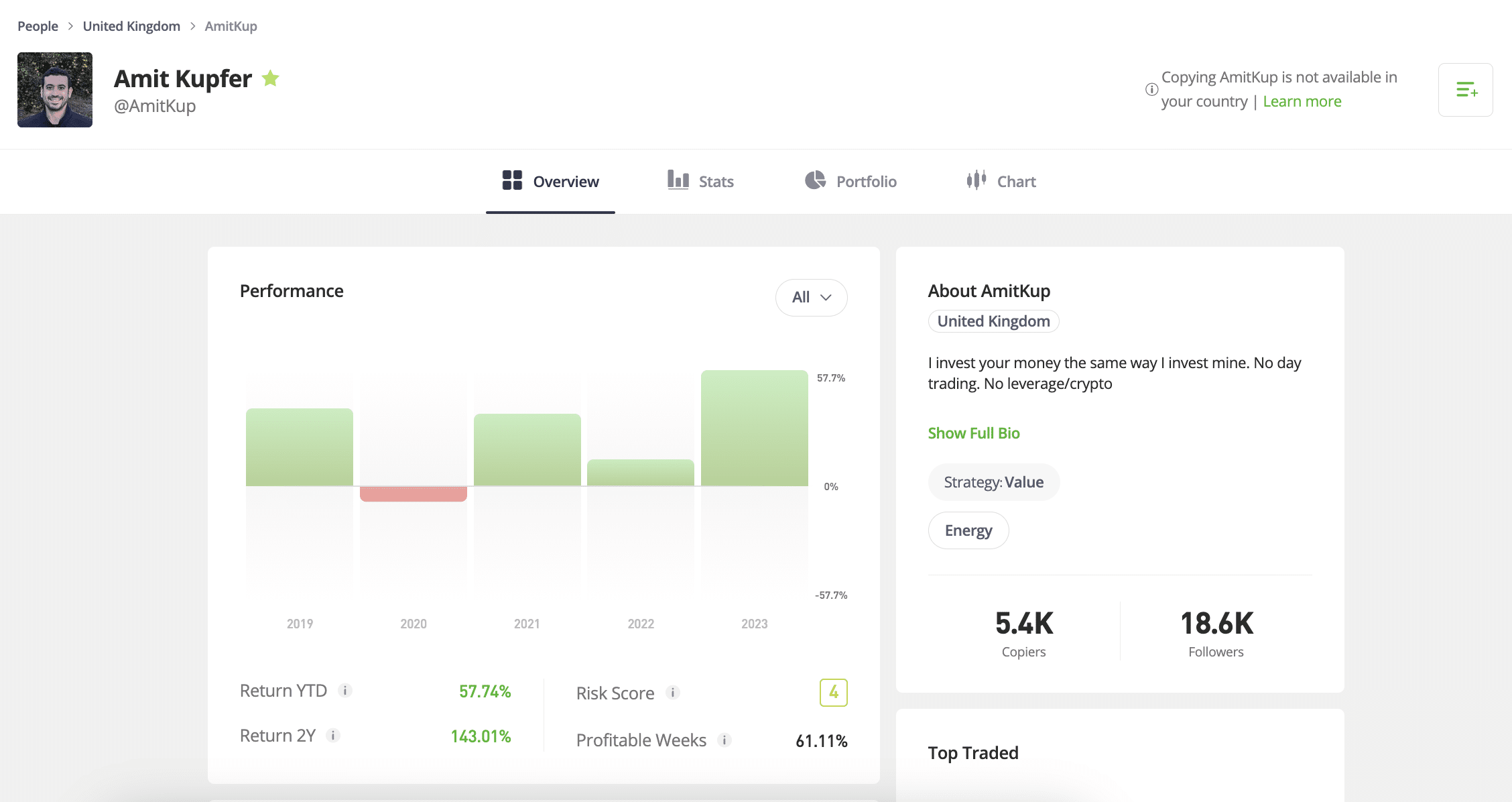Click the 143.01% Return 2Y value

point(481,736)
